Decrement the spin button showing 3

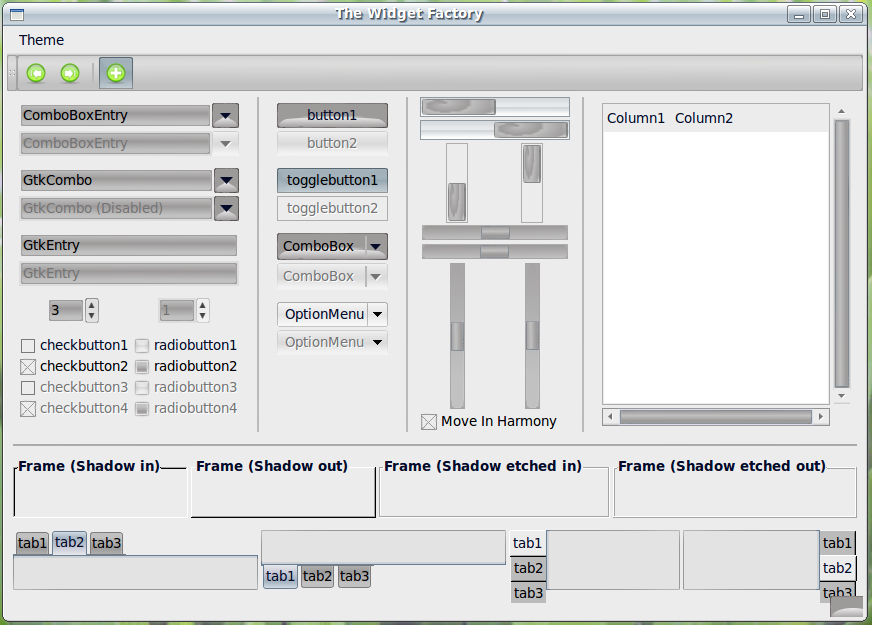(92, 316)
